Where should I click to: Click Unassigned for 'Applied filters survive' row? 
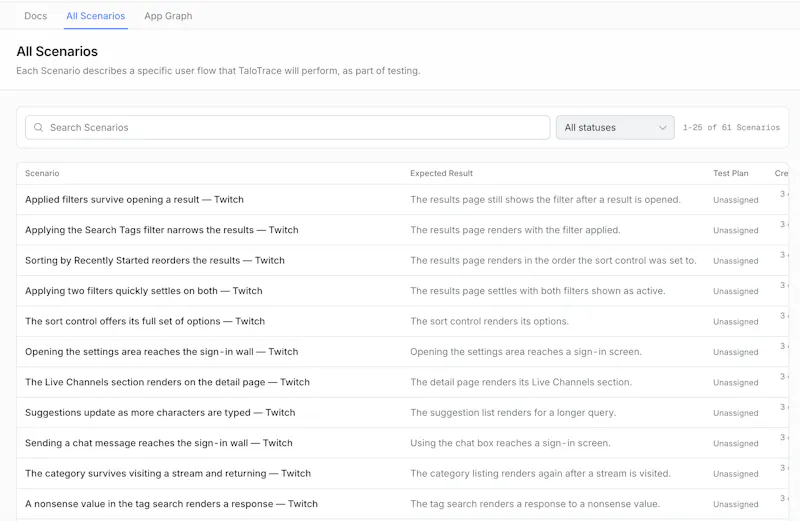pos(736,200)
